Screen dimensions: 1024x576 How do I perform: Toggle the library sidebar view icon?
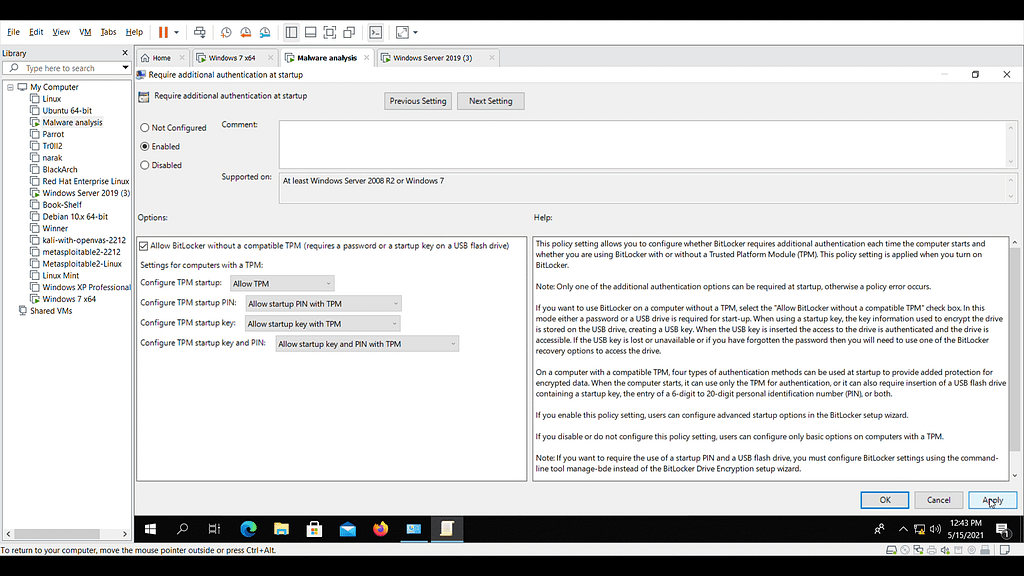point(291,32)
